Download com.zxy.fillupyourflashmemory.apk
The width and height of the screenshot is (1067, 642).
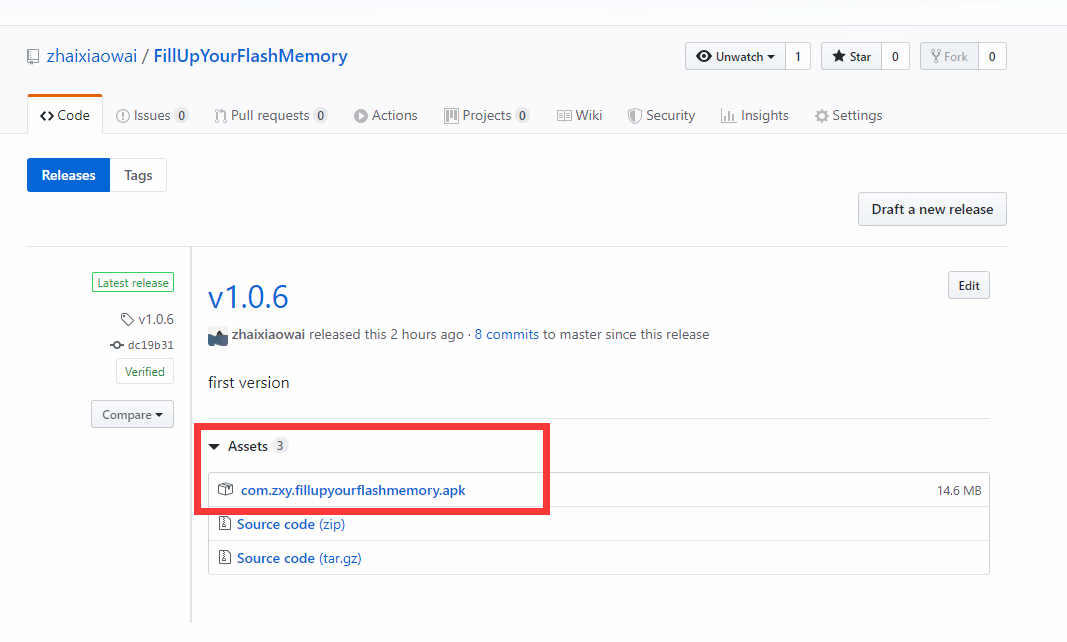(353, 490)
